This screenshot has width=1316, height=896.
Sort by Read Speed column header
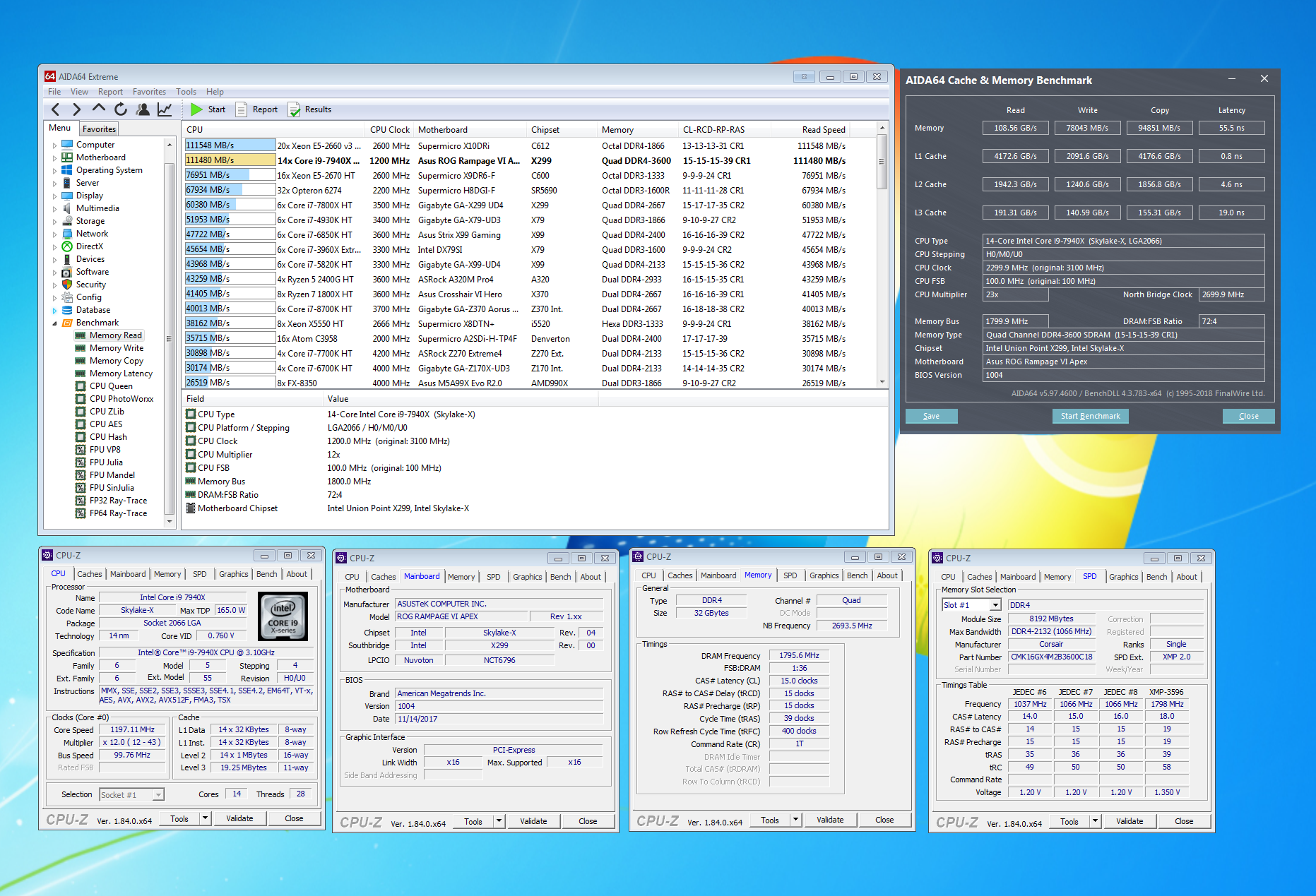click(823, 130)
